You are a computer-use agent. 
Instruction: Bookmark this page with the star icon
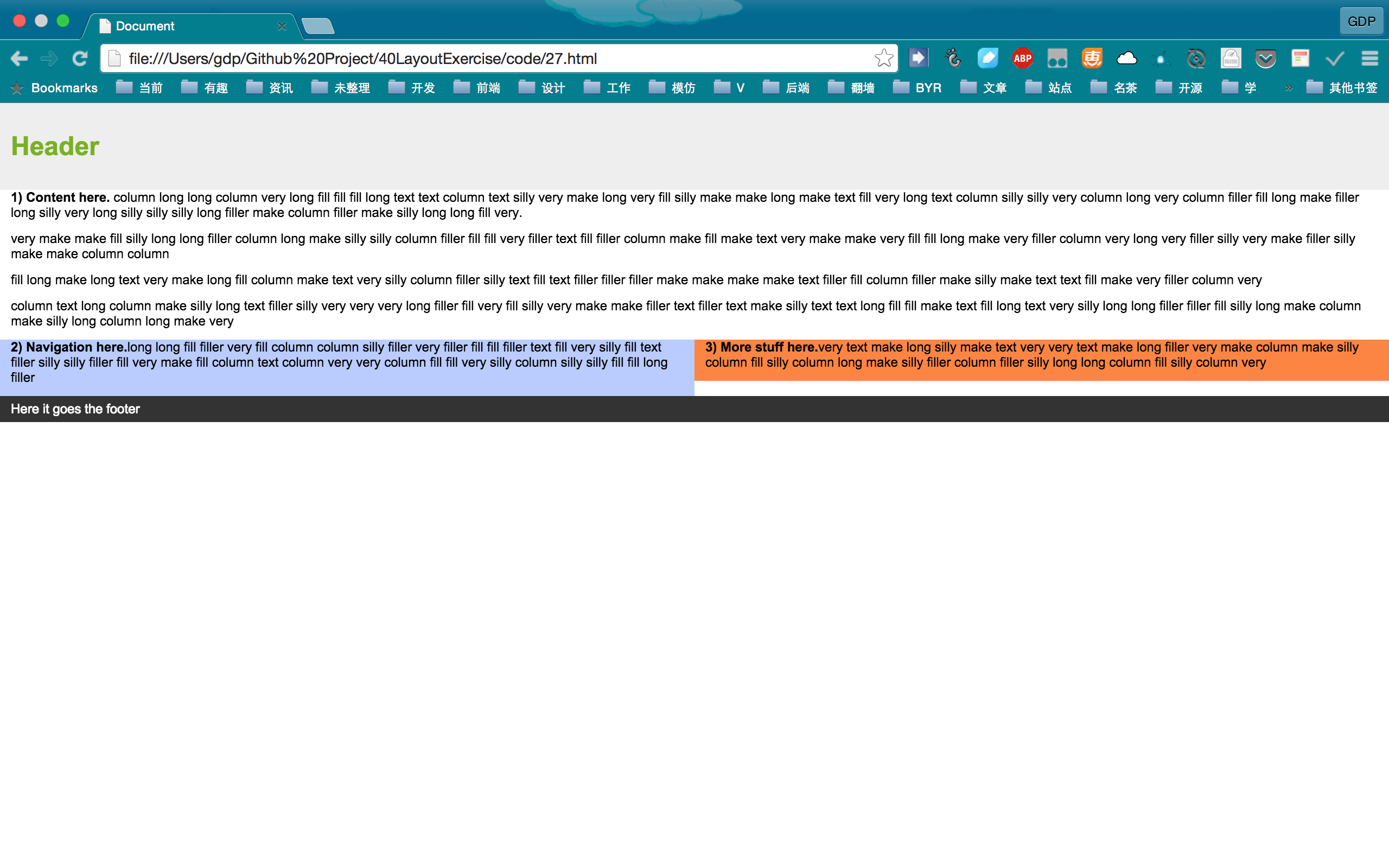(x=883, y=59)
